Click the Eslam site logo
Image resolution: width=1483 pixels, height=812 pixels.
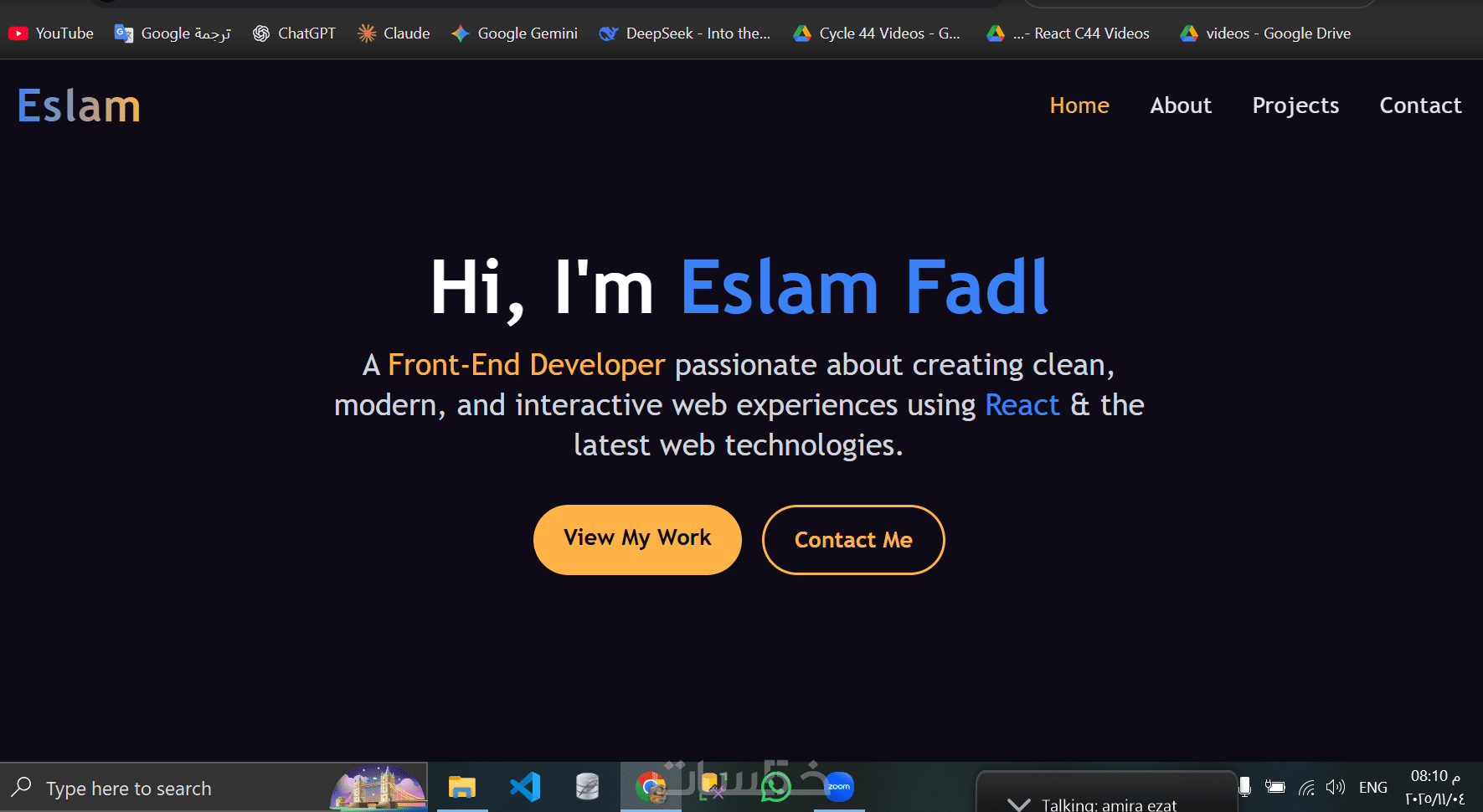pyautogui.click(x=79, y=106)
